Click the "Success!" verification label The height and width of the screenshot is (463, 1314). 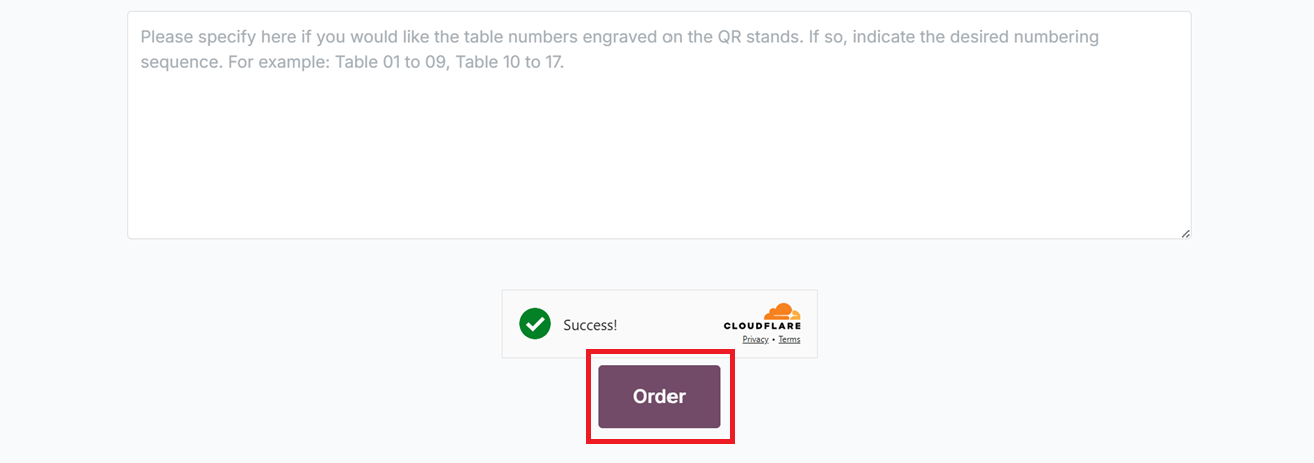590,325
